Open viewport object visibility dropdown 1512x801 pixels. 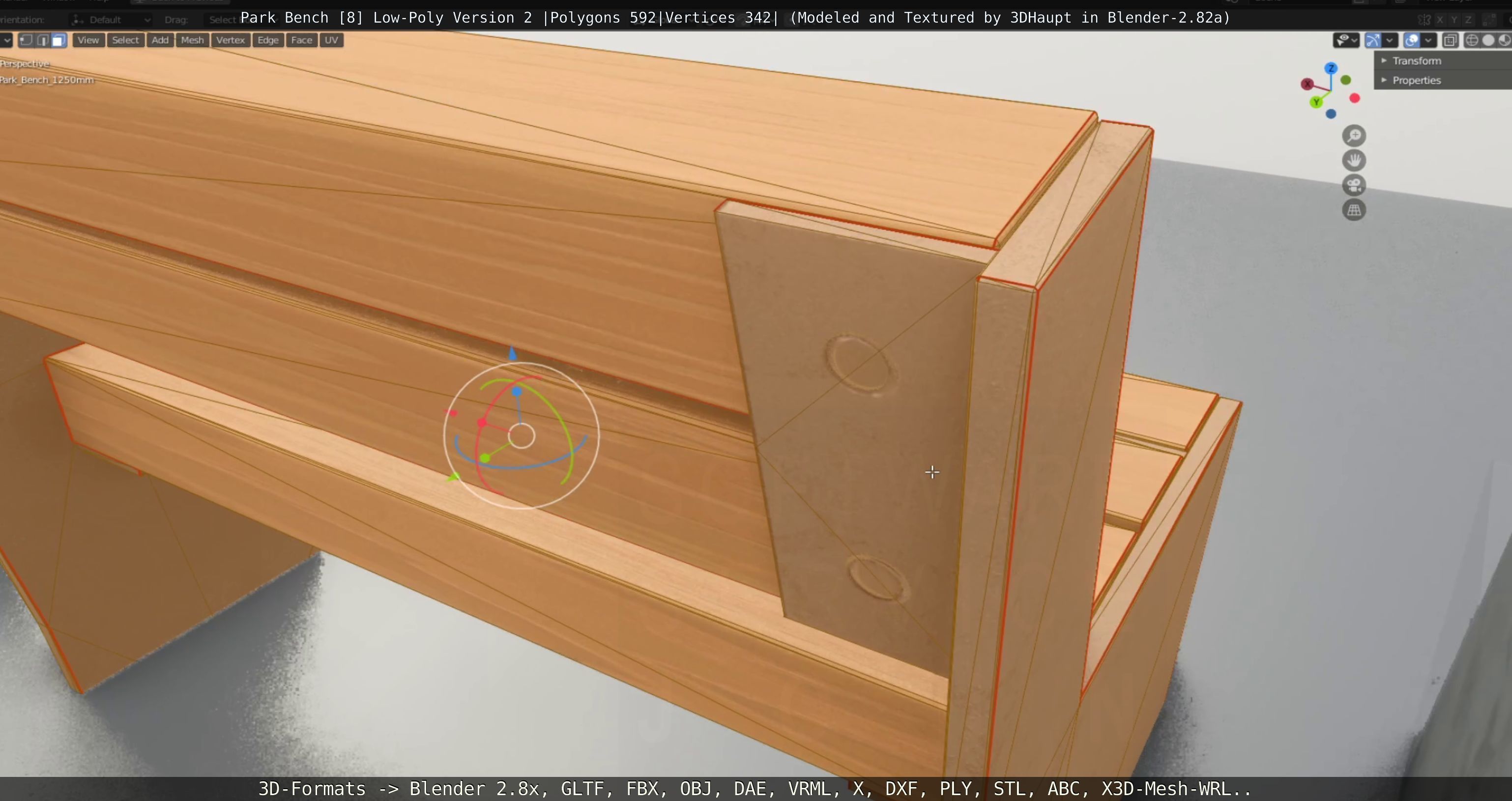[x=1346, y=40]
